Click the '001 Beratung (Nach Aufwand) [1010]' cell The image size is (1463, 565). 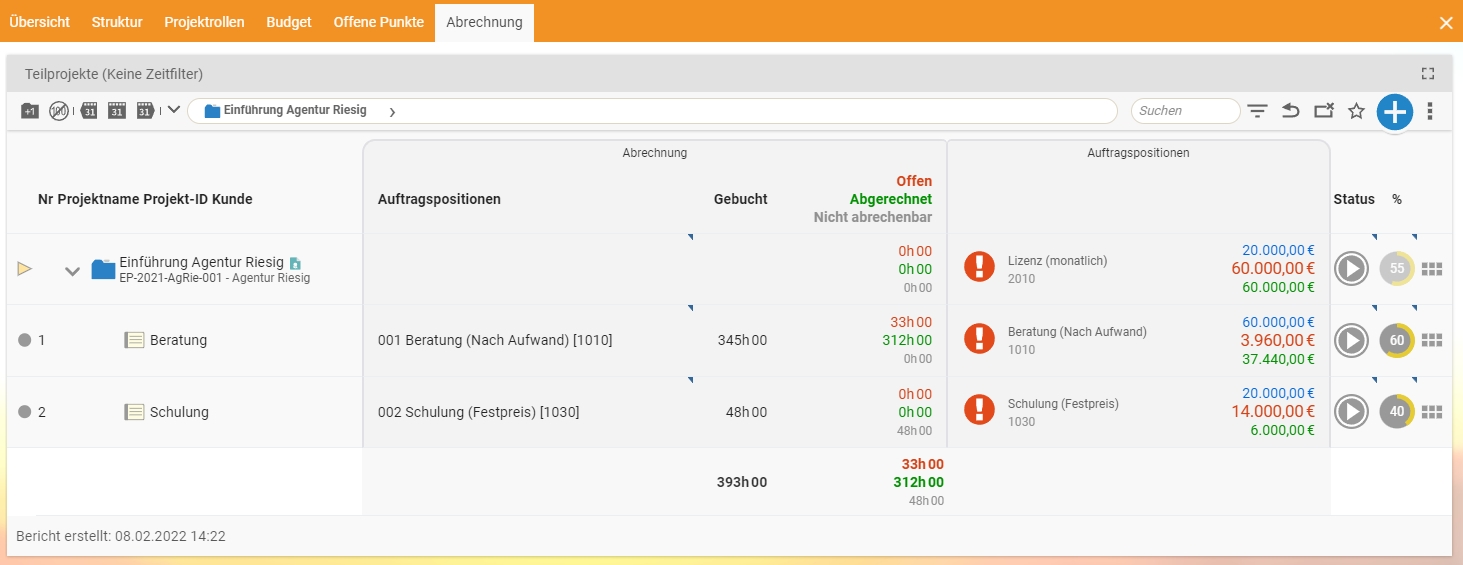pyautogui.click(x=495, y=340)
